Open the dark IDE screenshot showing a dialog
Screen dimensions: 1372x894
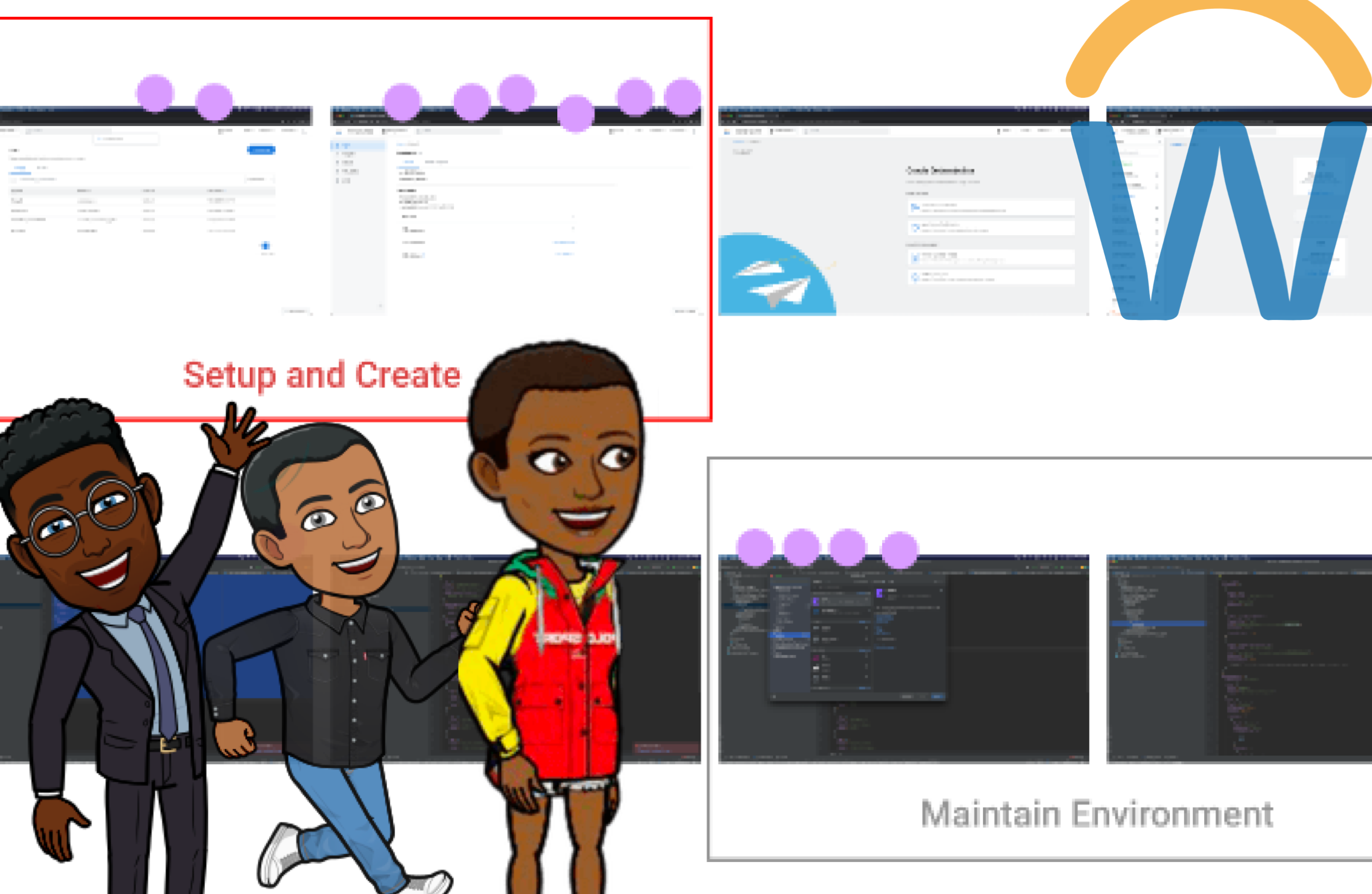[x=903, y=659]
